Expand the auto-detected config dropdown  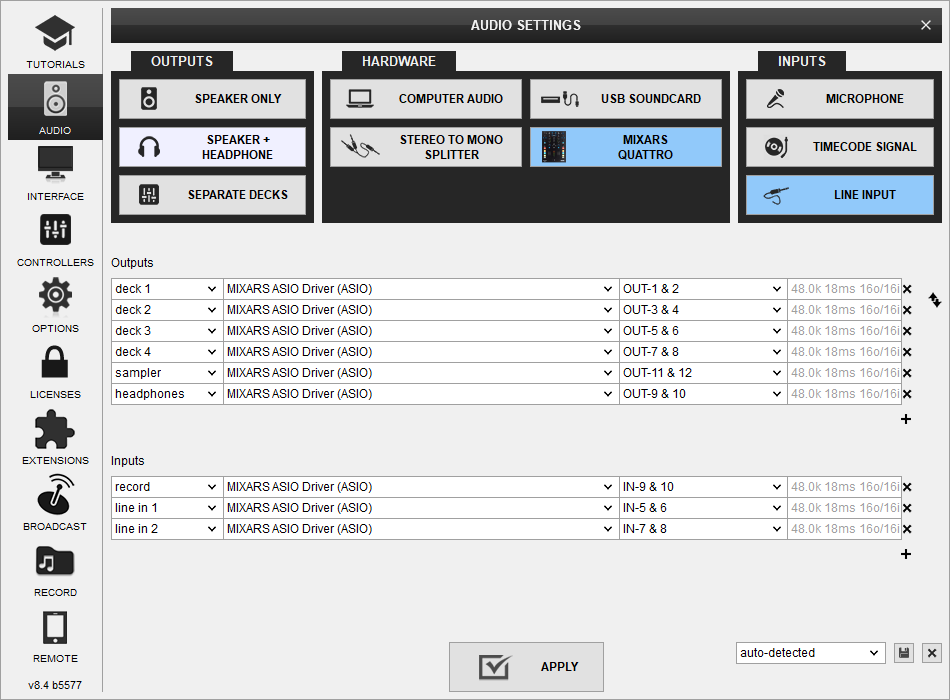(810, 653)
